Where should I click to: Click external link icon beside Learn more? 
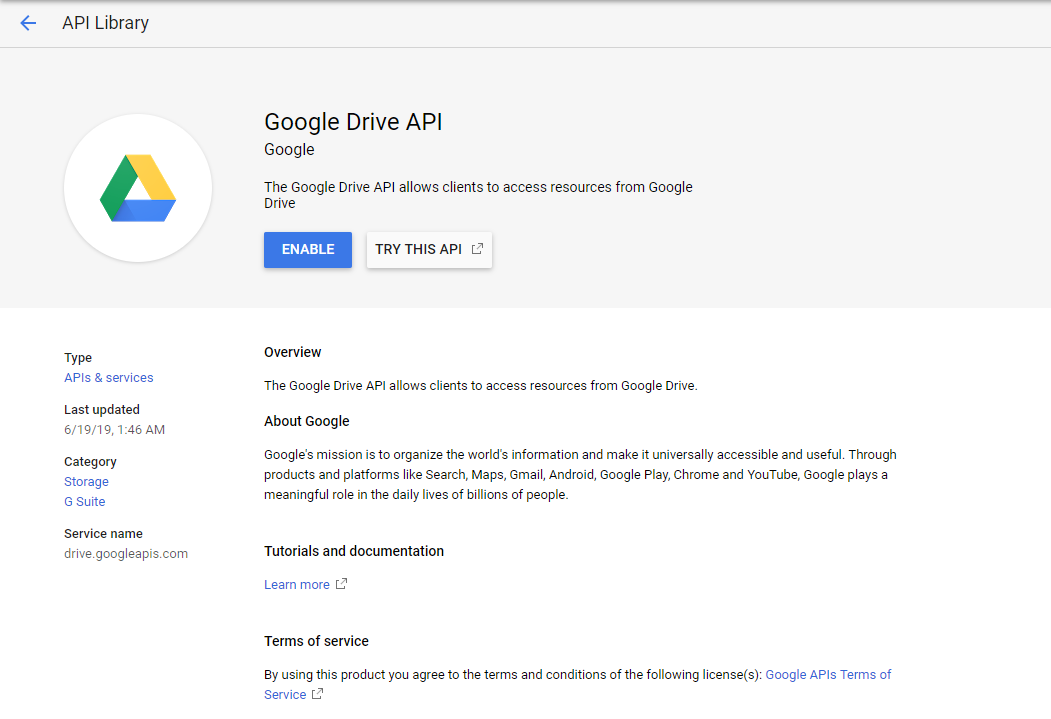point(341,584)
